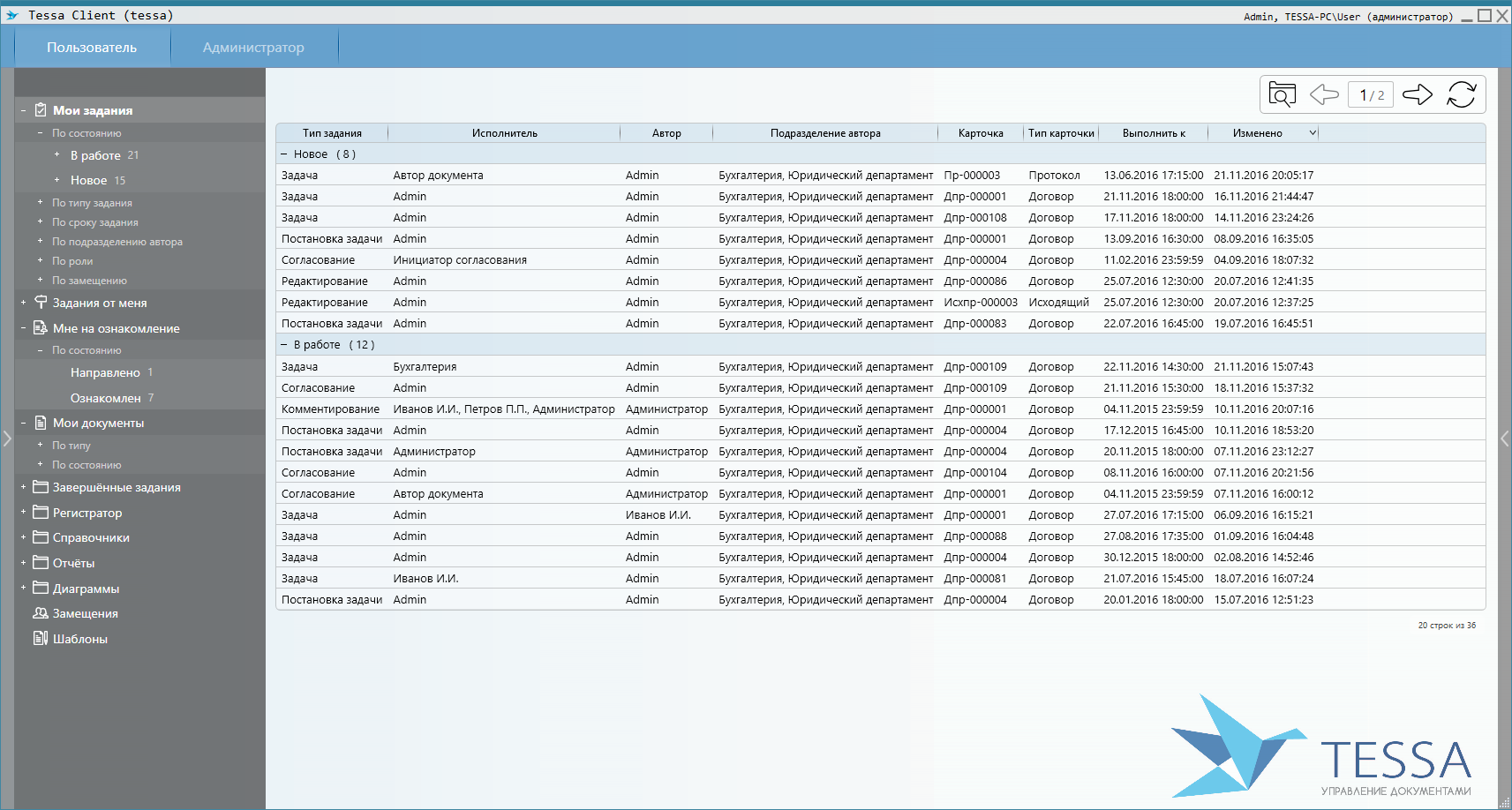Switch to the Пользователь tab

point(92,47)
